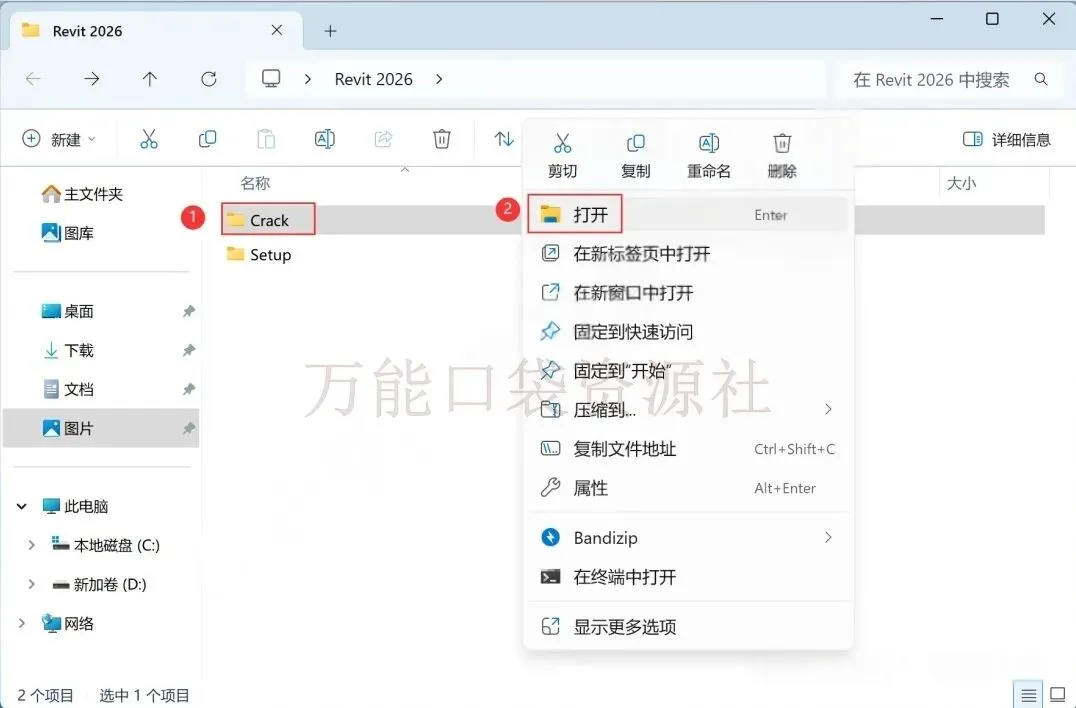Go back with the left arrow
Viewport: 1076px width, 708px height.
pyautogui.click(x=33, y=79)
